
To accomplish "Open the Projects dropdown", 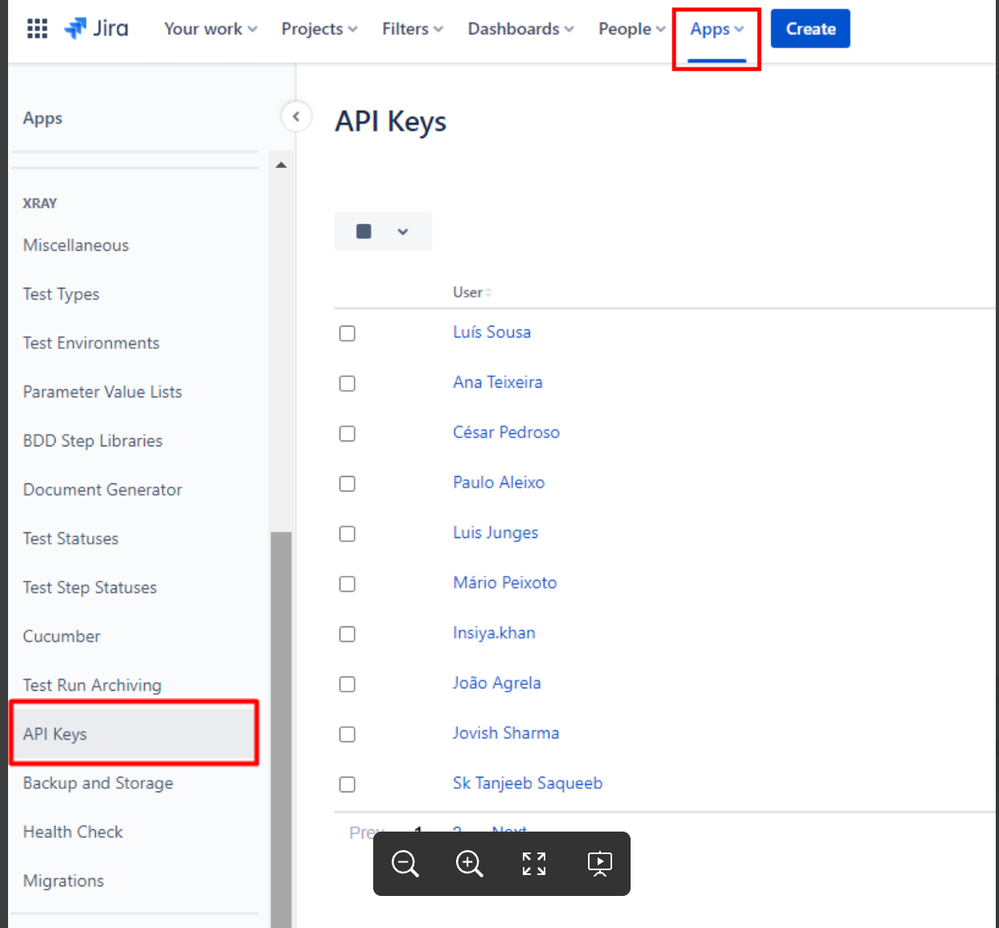I will point(319,29).
